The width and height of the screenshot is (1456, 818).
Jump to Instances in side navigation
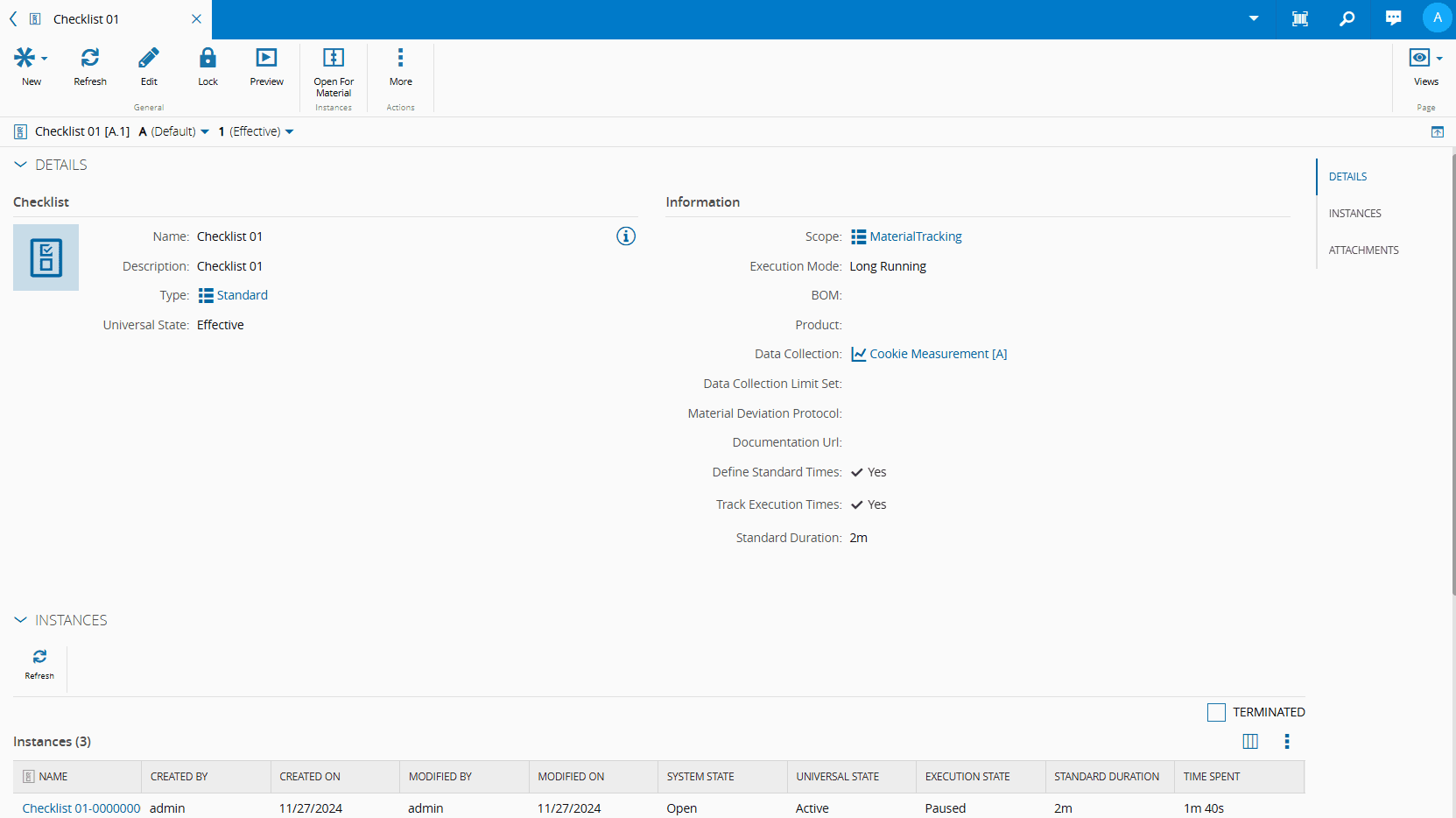point(1354,214)
